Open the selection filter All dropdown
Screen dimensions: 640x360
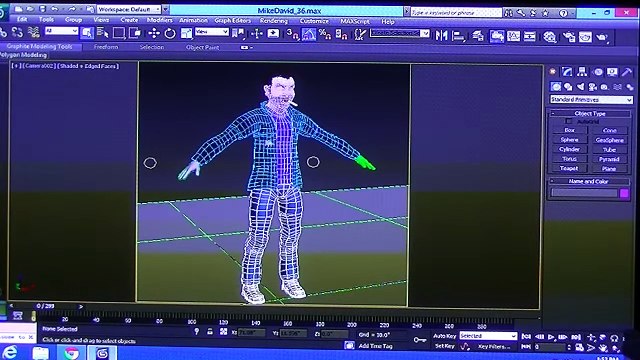pyautogui.click(x=61, y=31)
